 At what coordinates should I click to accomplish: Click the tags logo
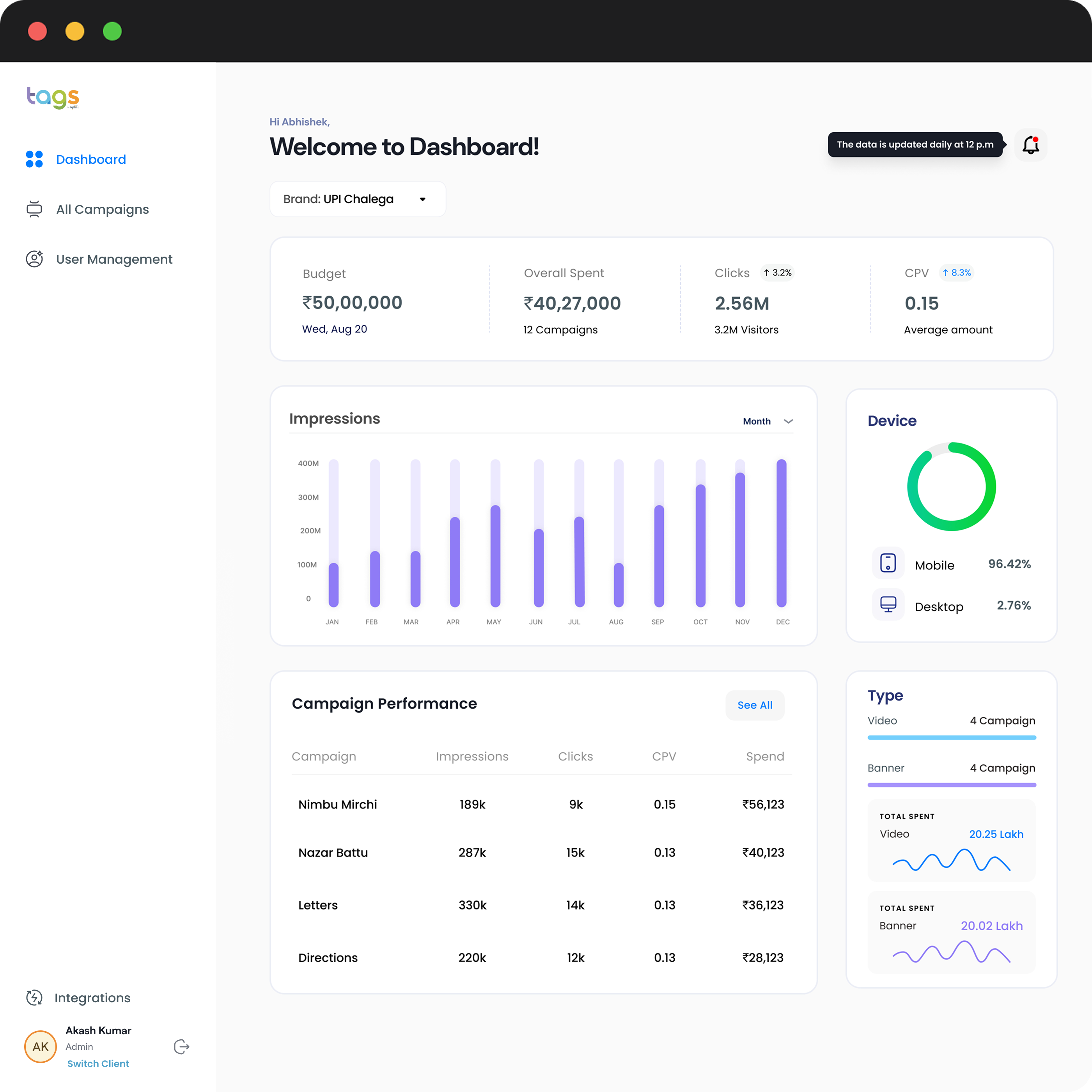tap(53, 97)
